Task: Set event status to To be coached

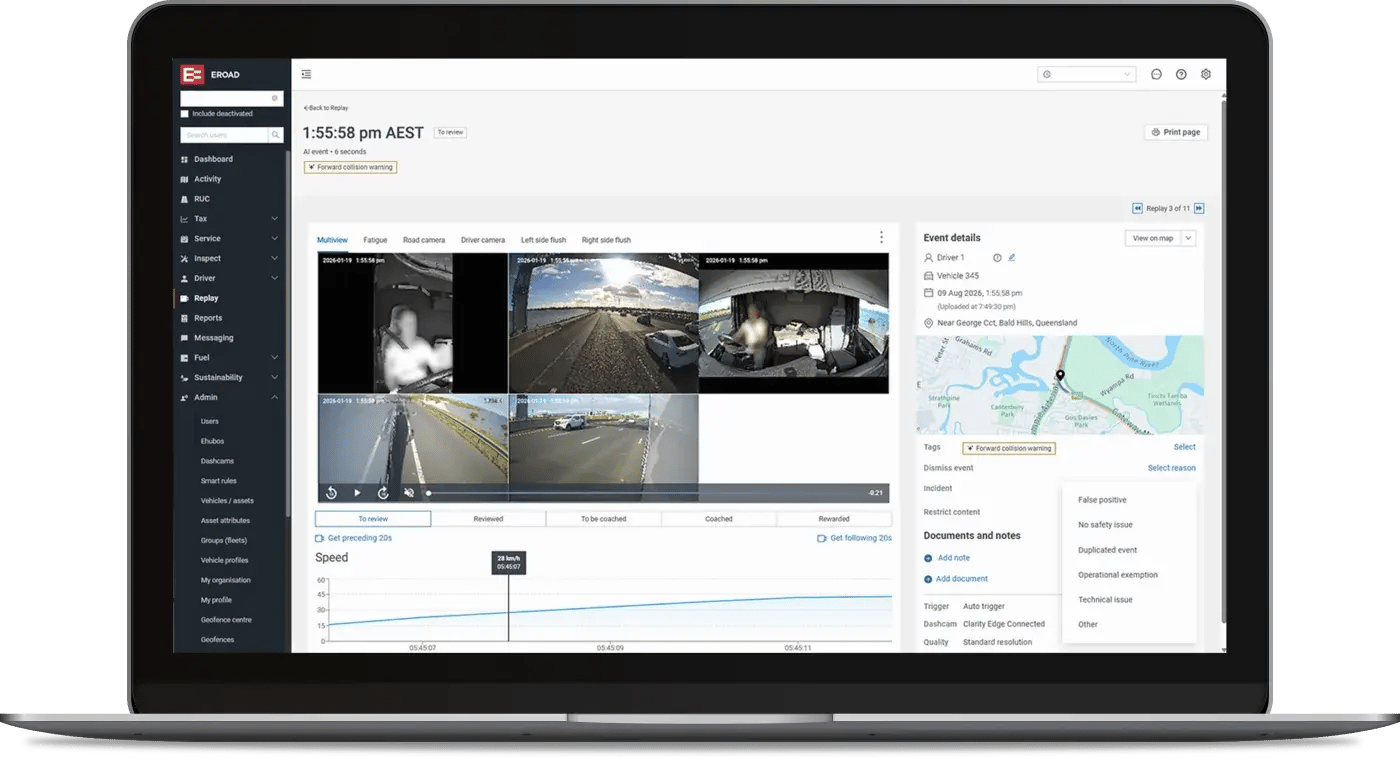Action: click(603, 519)
